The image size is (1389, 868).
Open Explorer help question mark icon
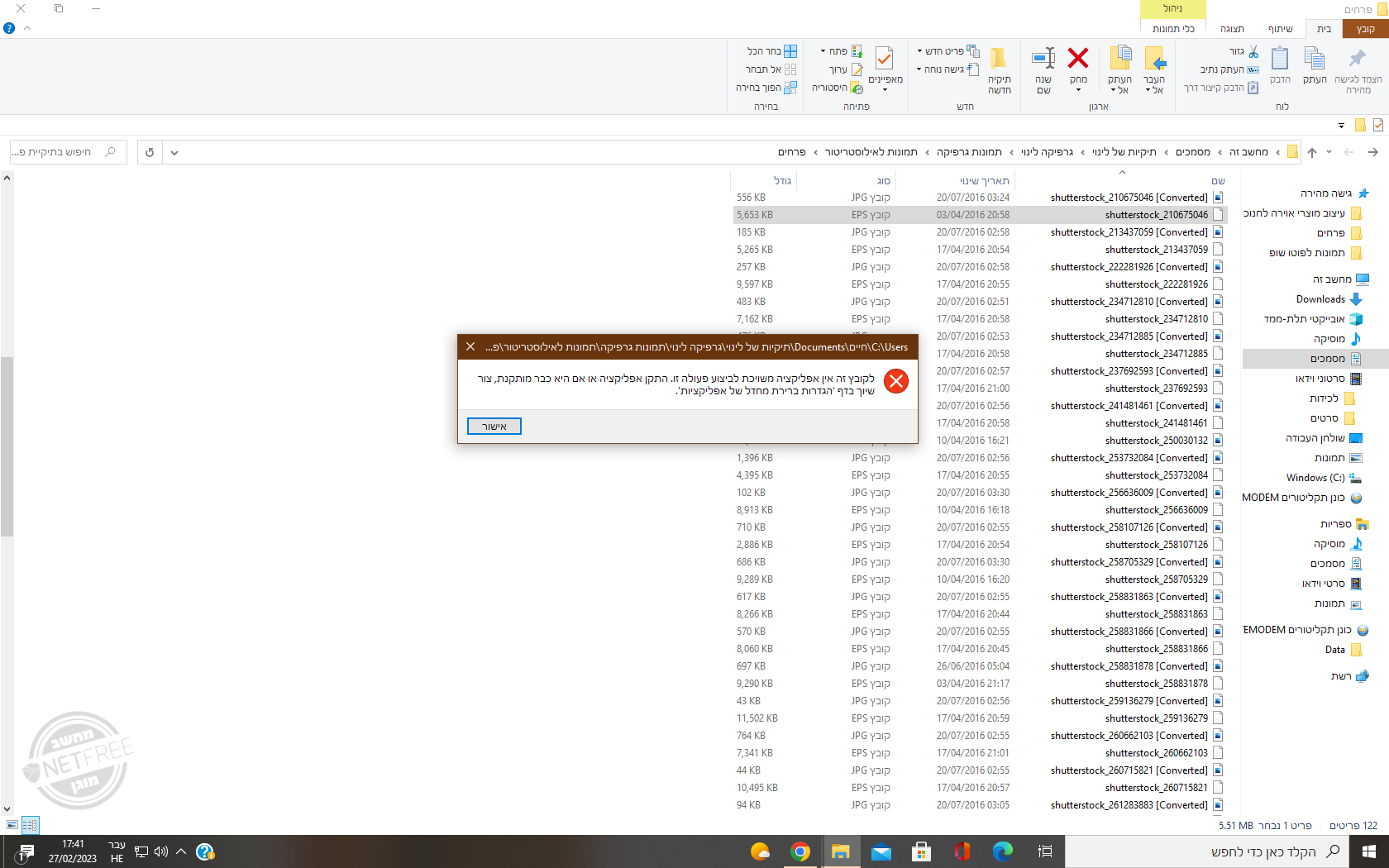9,28
